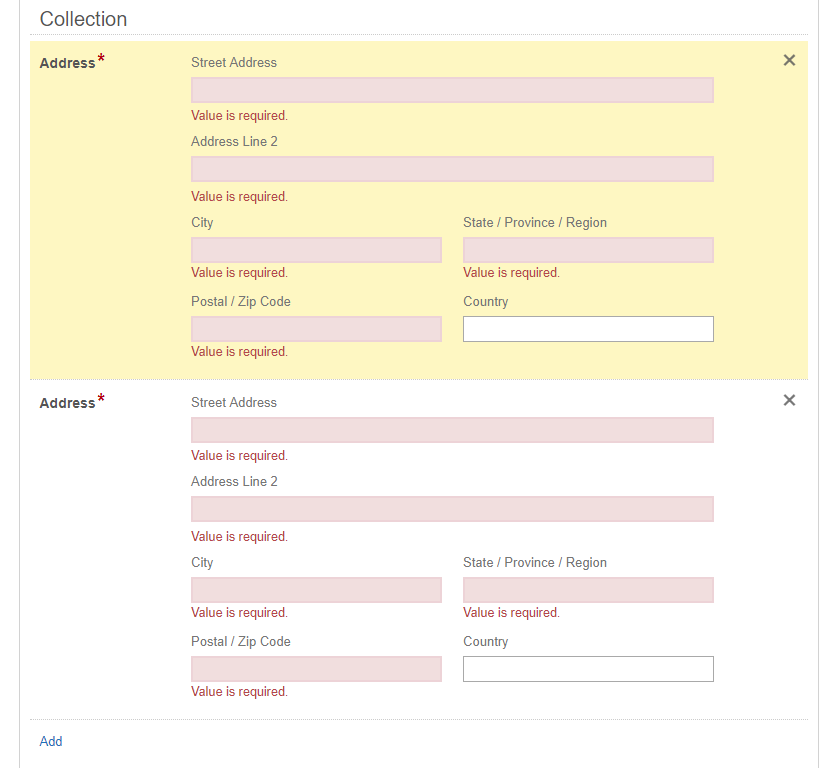The height and width of the screenshot is (768, 834).
Task: Click the second bold Address label
Action: 67,403
